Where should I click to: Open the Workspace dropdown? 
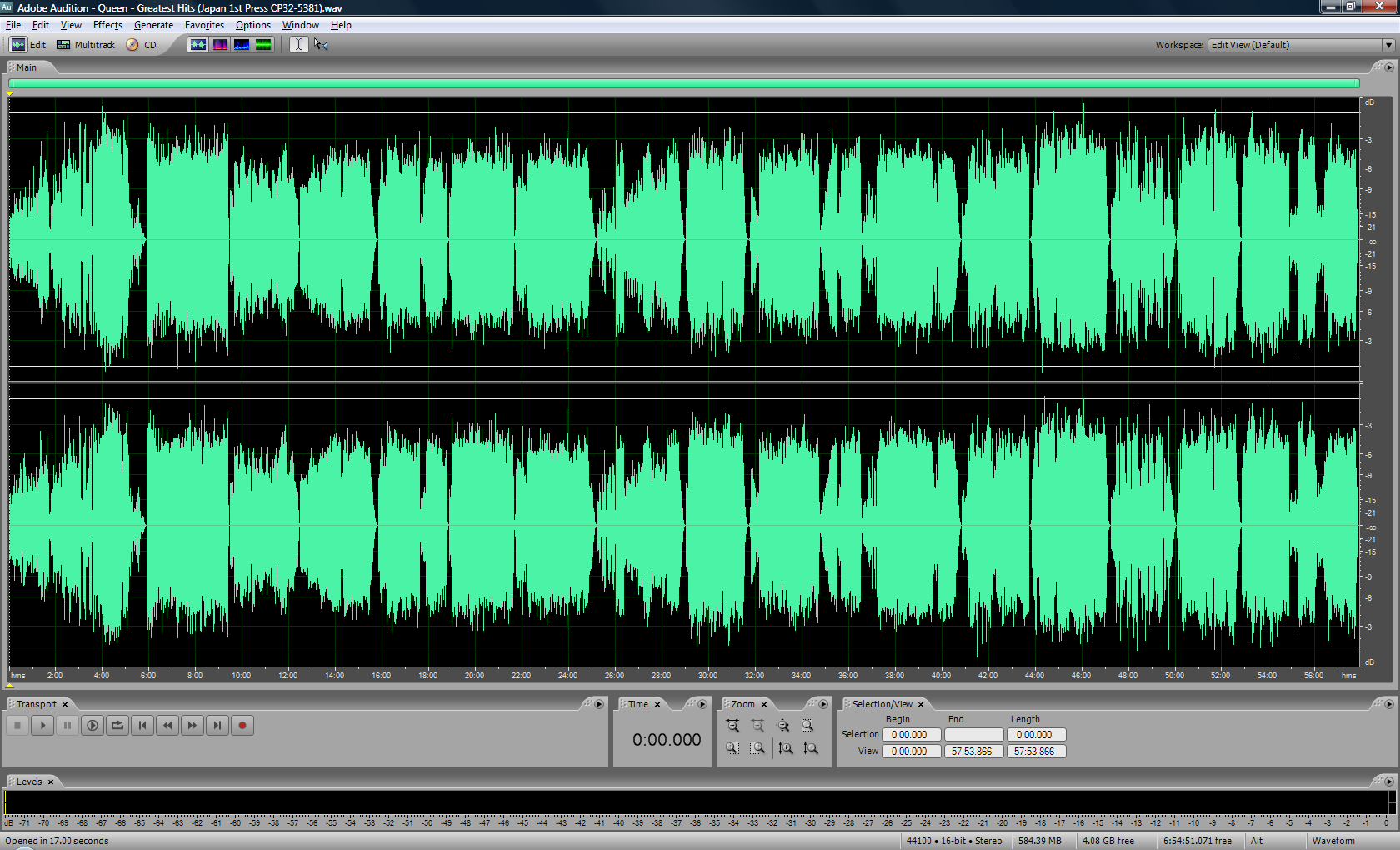[1388, 45]
